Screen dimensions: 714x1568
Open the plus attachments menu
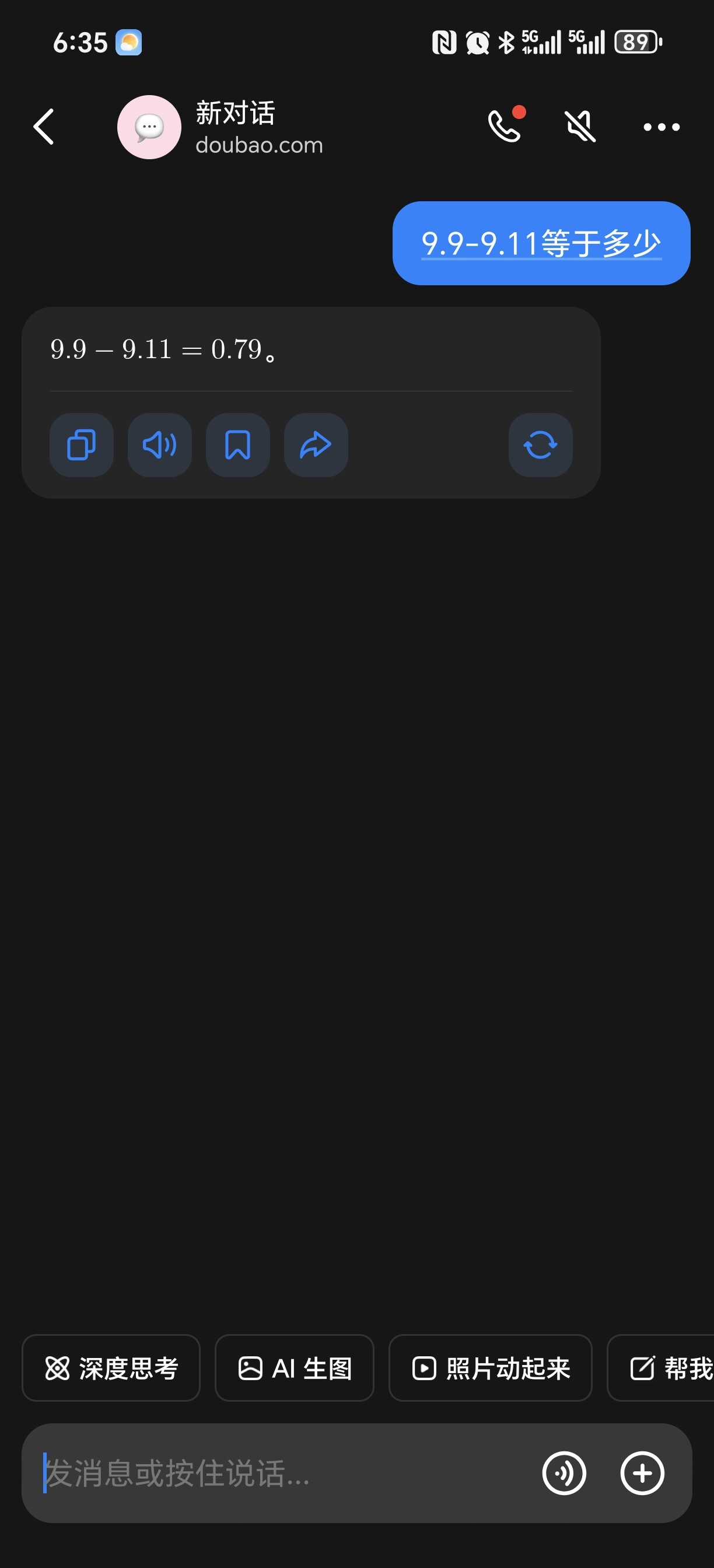tap(642, 1473)
